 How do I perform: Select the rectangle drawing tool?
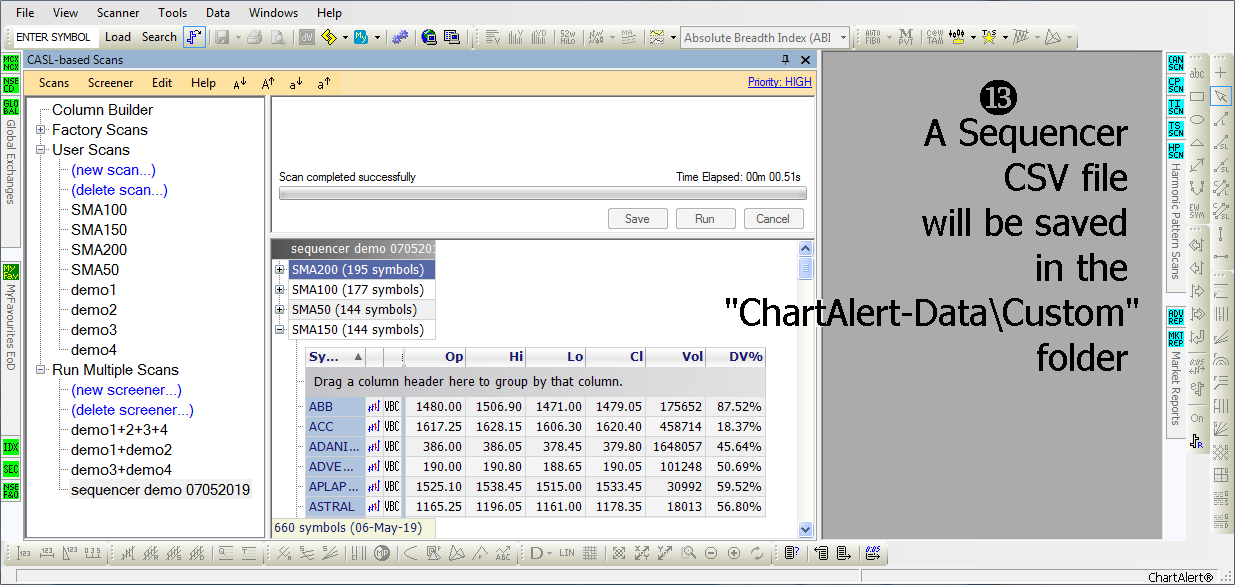(x=1197, y=96)
